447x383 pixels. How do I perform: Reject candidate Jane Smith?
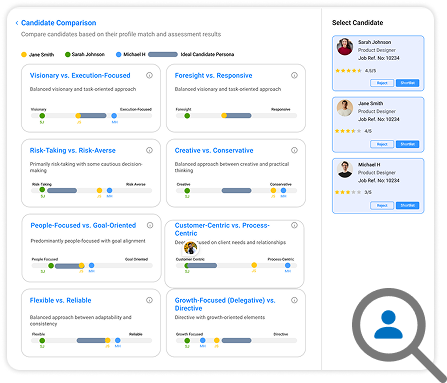coord(382,144)
